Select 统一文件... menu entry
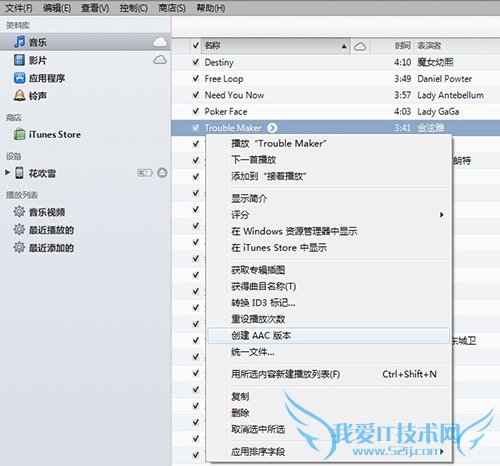Screen dimensions: 500x466 tap(329, 352)
